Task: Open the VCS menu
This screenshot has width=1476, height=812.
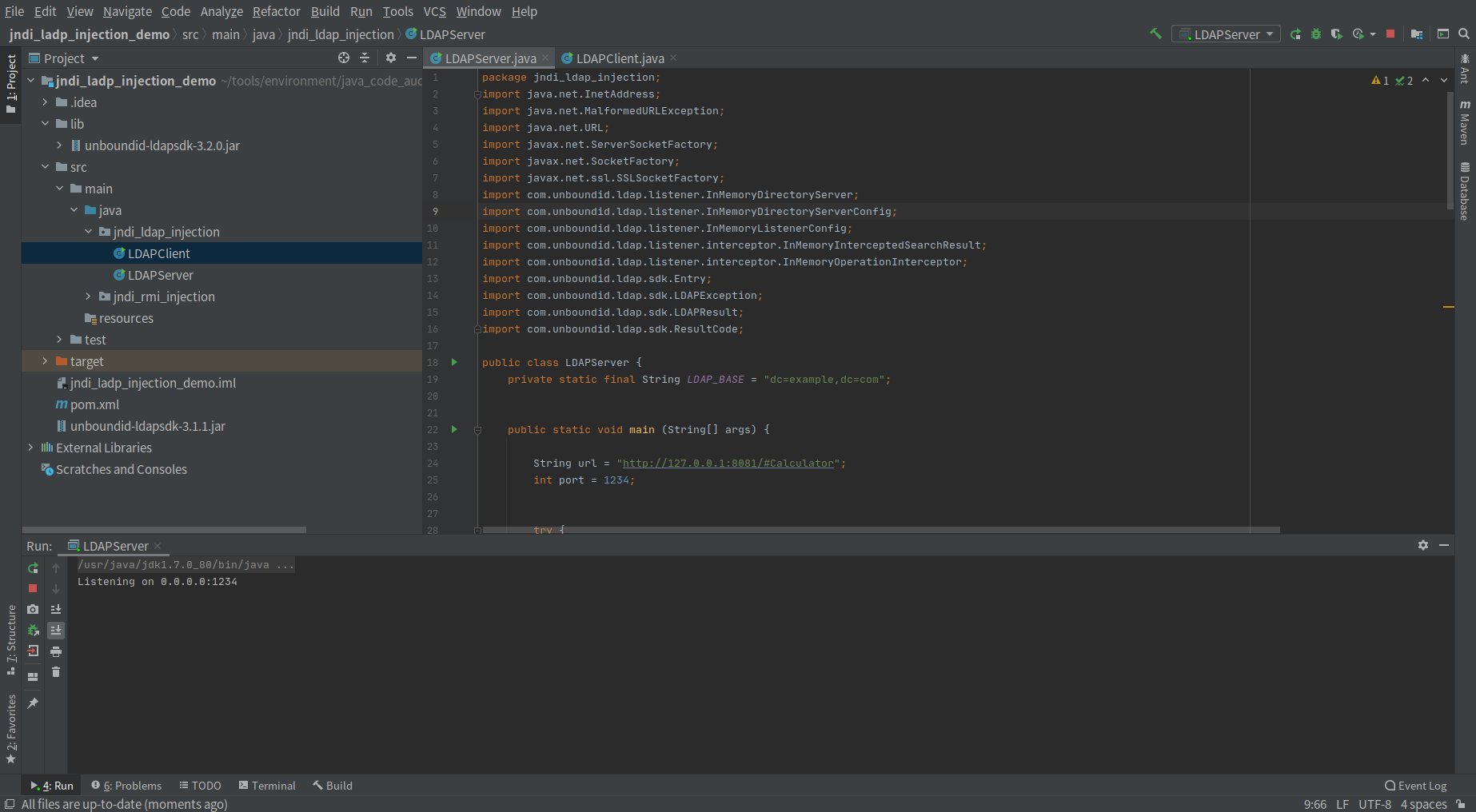Action: 434,11
